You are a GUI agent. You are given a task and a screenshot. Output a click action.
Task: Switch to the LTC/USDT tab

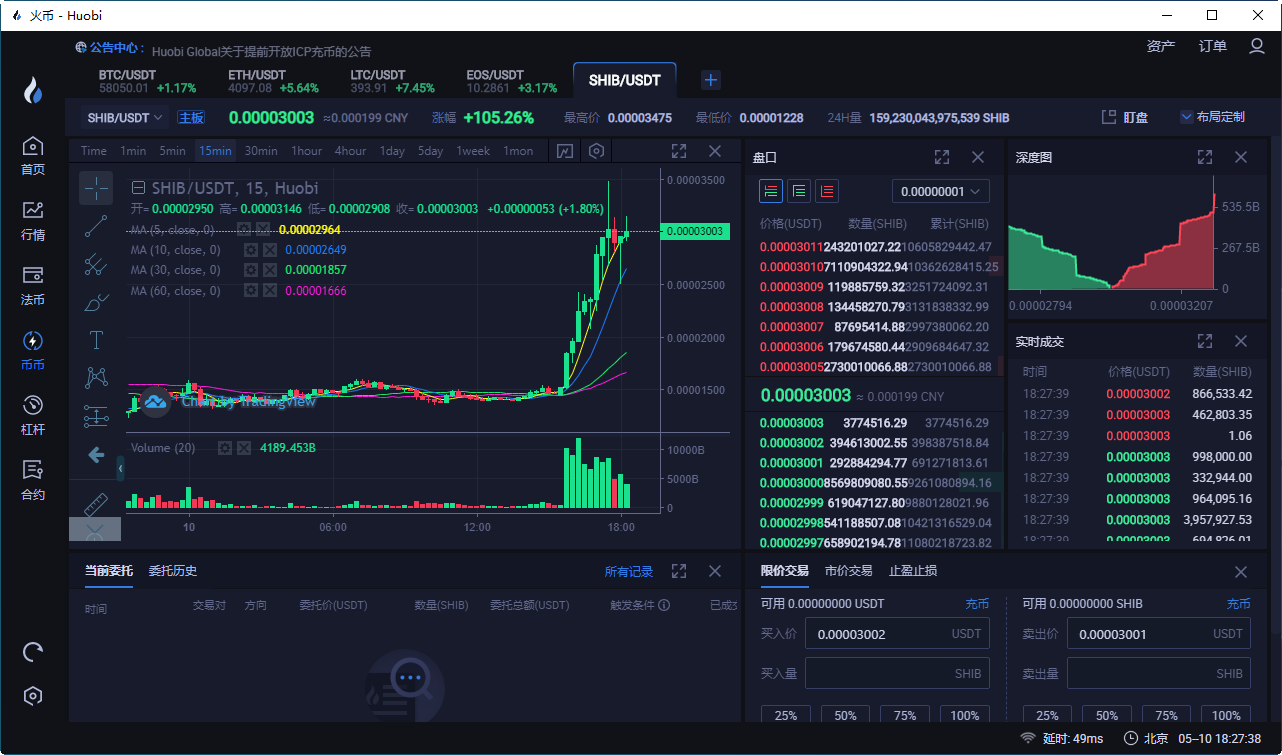pos(392,81)
